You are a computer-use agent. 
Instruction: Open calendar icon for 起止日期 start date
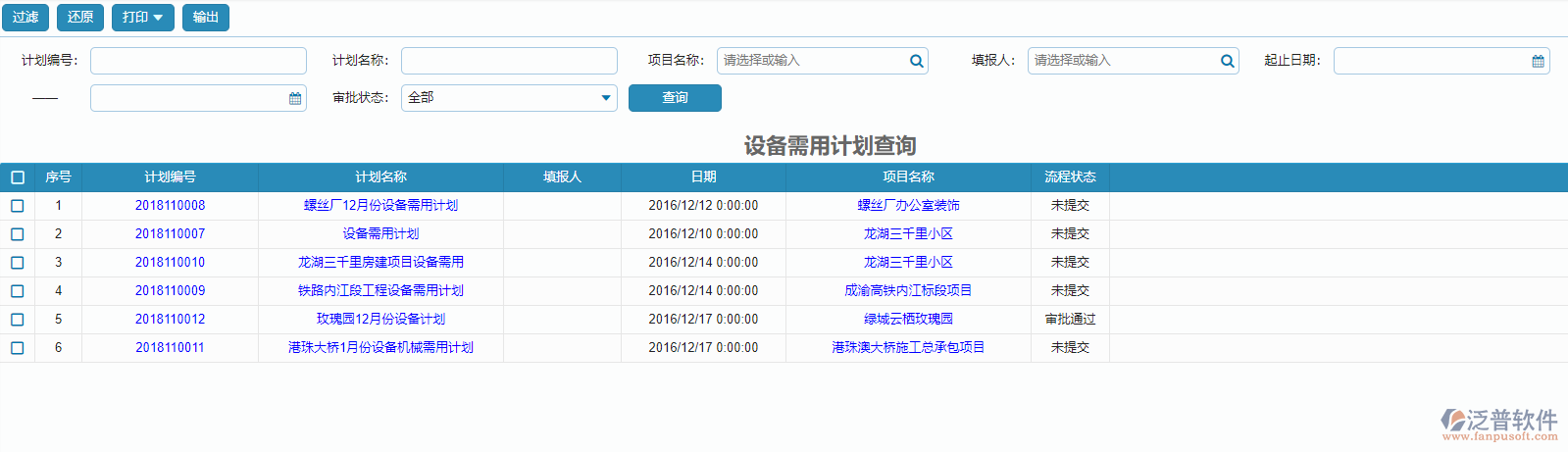pos(1538,61)
